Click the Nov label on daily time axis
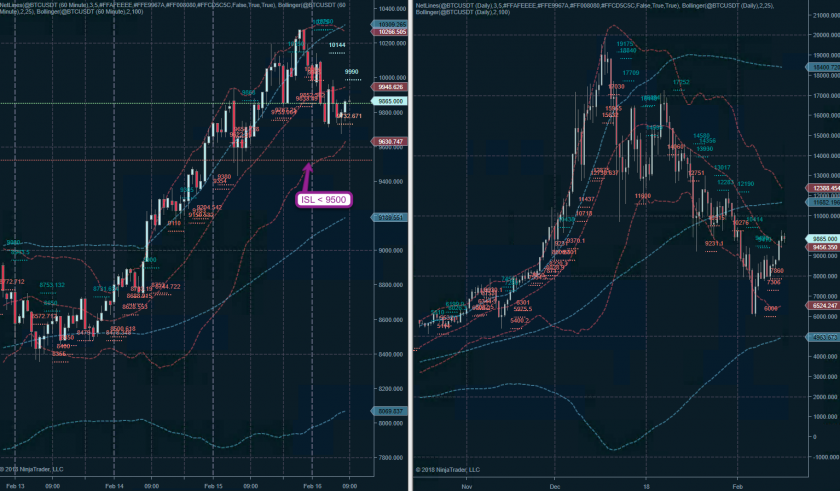This screenshot has width=840, height=491. point(467,487)
